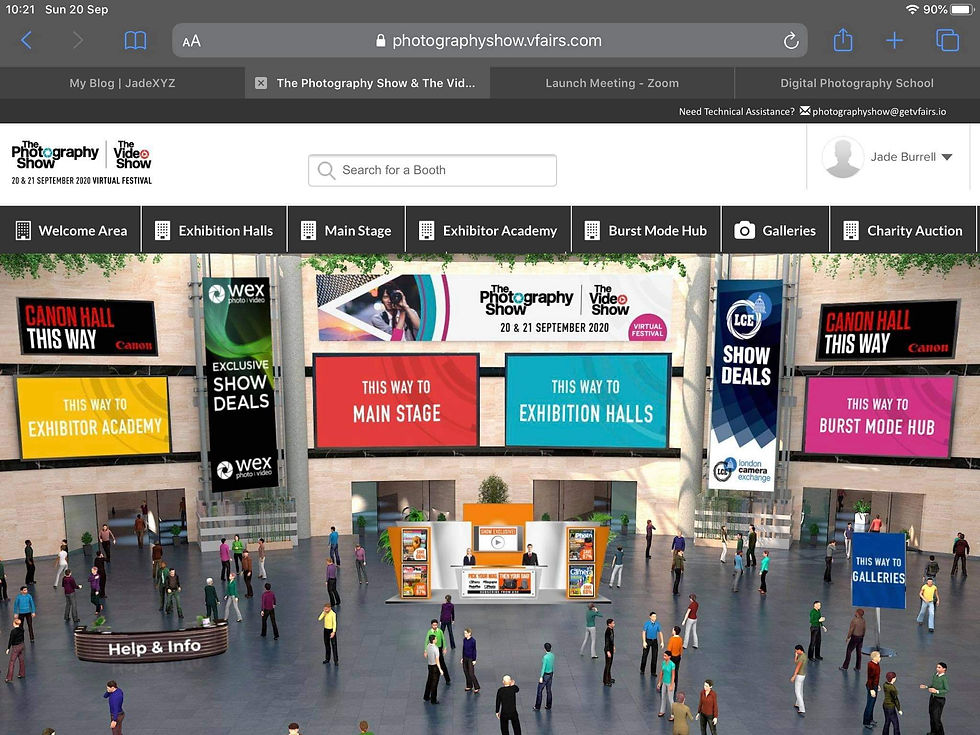Open Safari bookmarks book icon
The image size is (980, 735).
coord(135,41)
